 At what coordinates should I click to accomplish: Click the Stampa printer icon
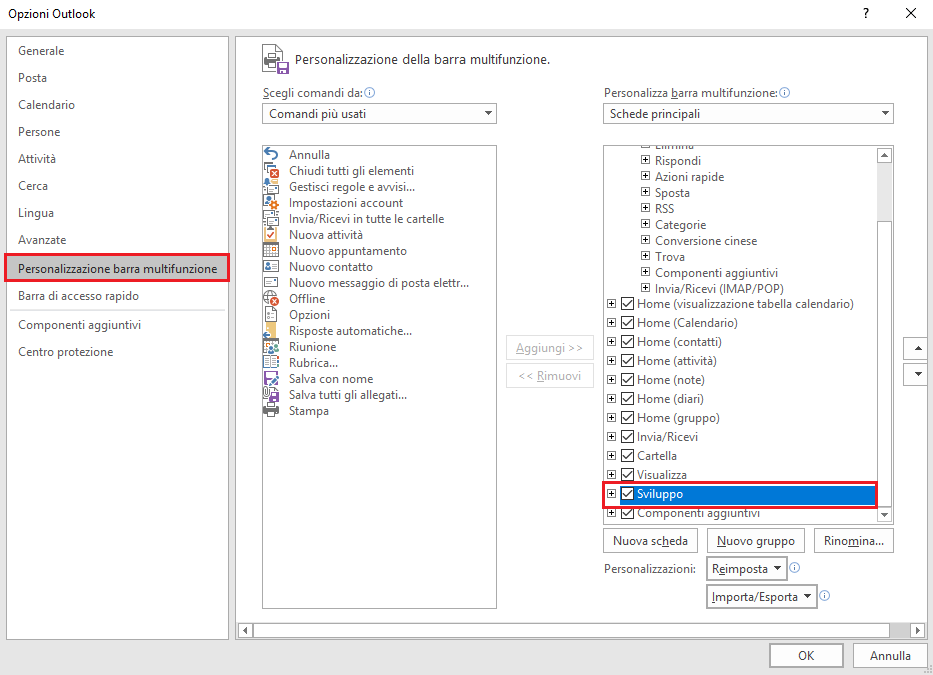pos(271,411)
